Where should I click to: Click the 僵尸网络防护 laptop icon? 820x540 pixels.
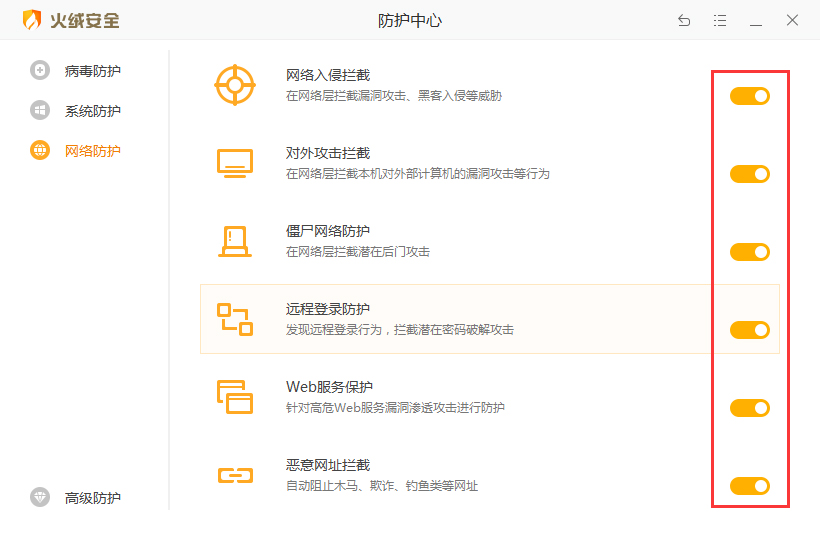point(235,240)
